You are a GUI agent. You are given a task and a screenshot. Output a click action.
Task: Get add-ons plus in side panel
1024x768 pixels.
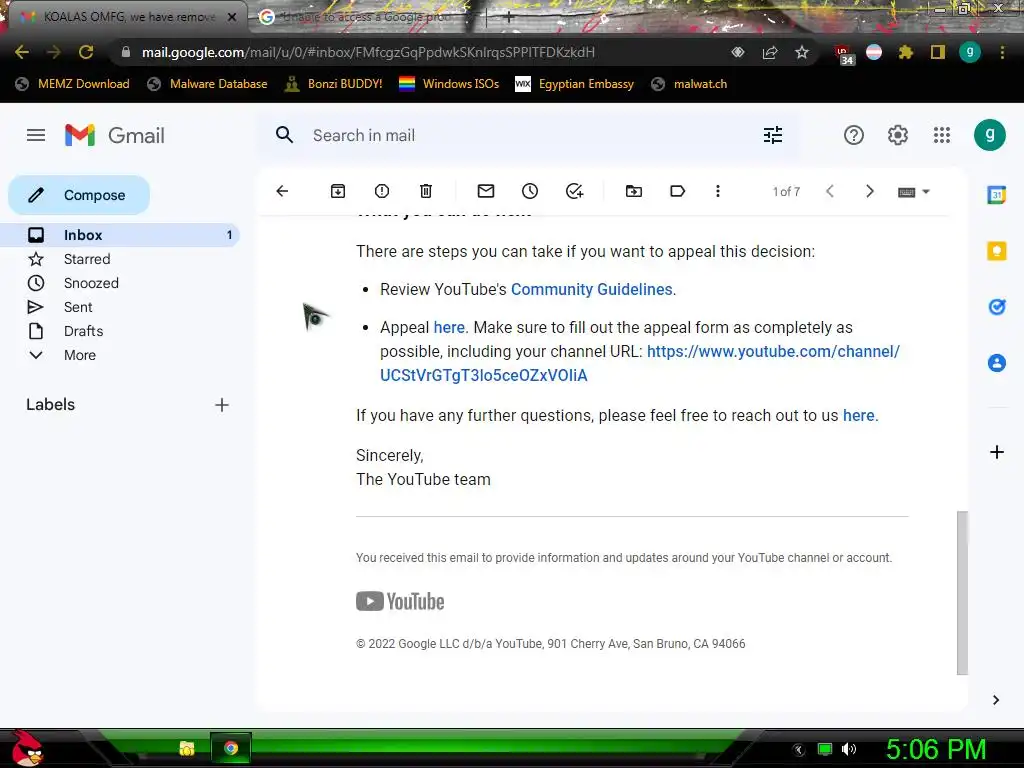[997, 452]
